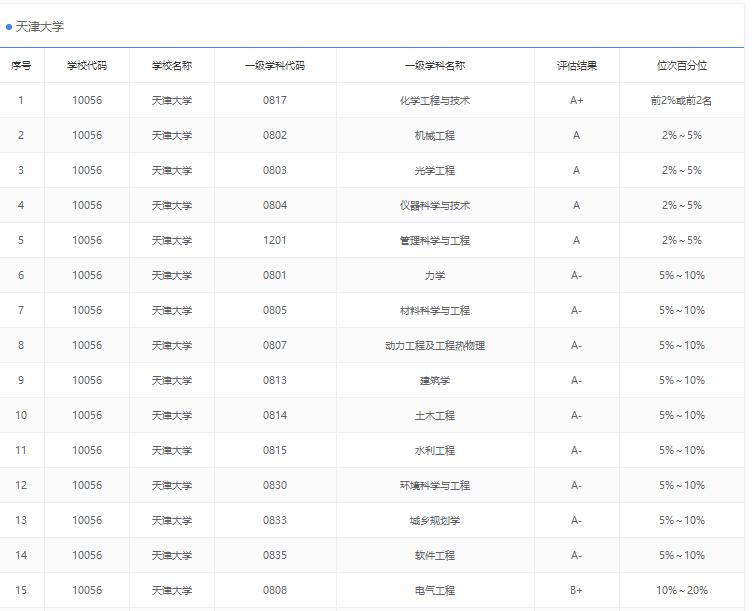
Task: Click subject code 0807
Action: (x=275, y=345)
